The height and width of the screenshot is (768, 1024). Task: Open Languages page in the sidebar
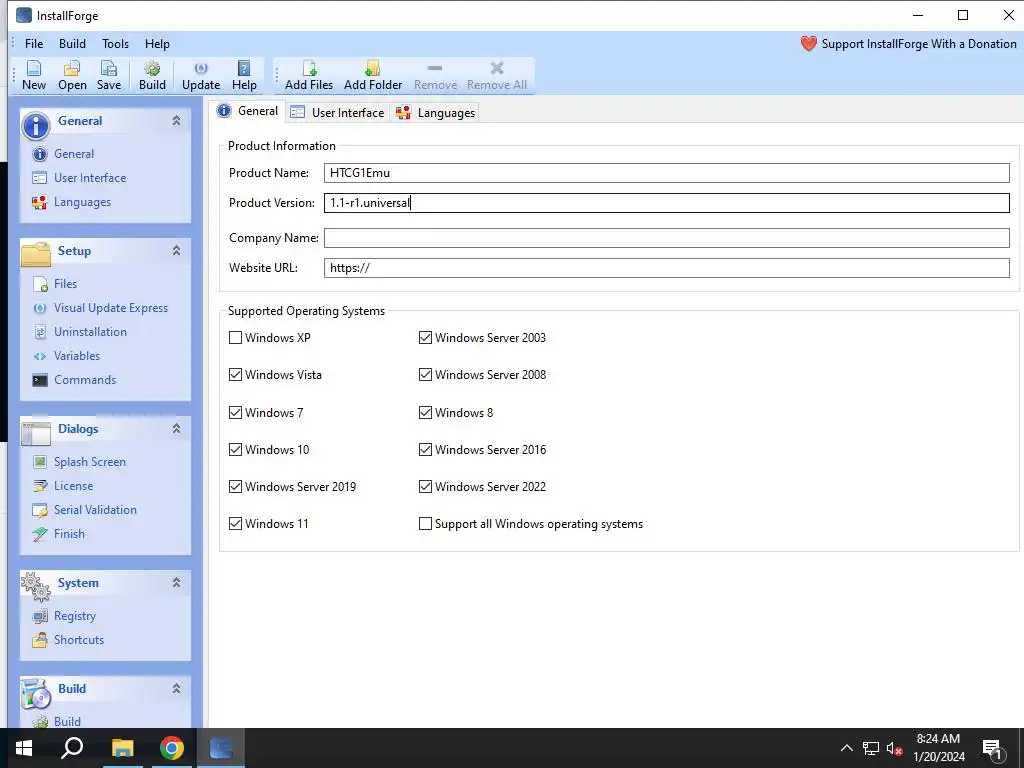tap(82, 202)
